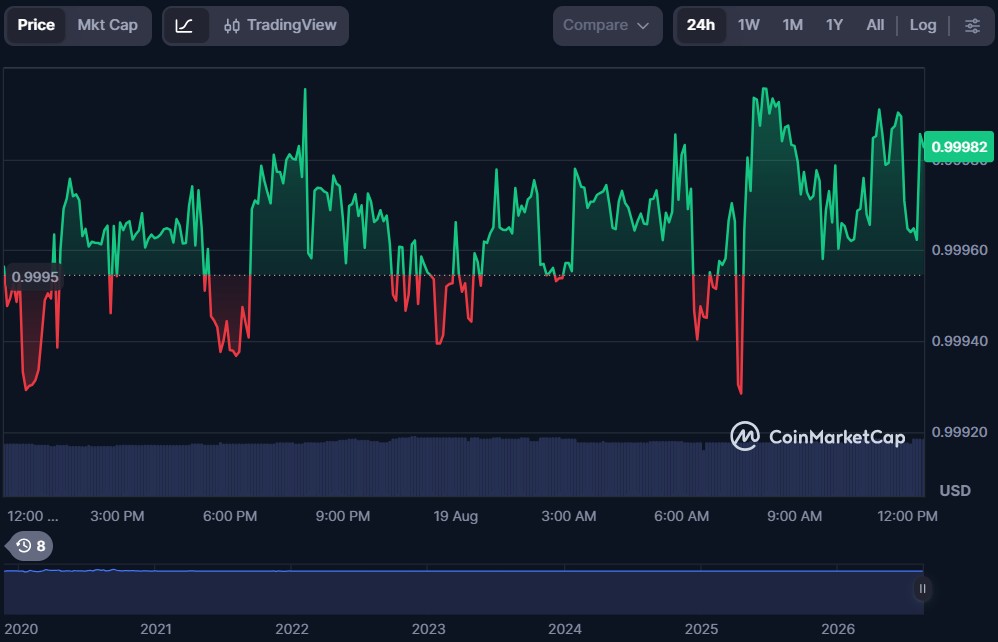The image size is (998, 642).
Task: Click the 2023 year on range timeline
Action: click(428, 629)
